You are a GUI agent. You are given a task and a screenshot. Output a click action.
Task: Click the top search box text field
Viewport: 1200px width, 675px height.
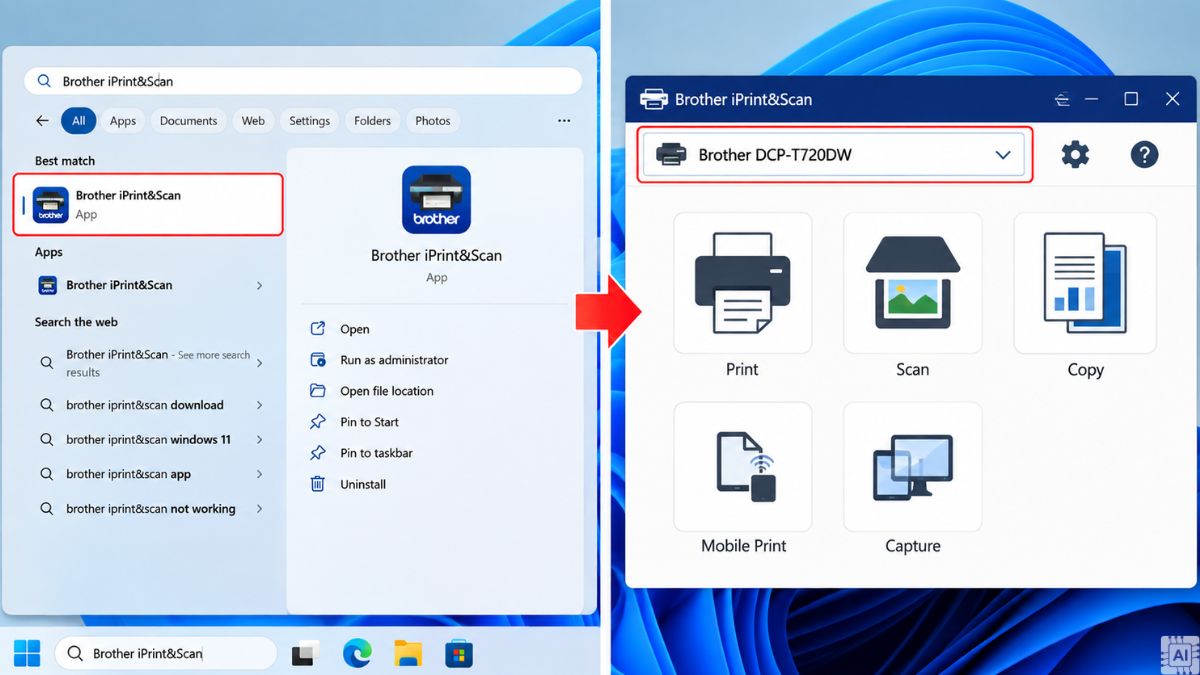(x=303, y=81)
